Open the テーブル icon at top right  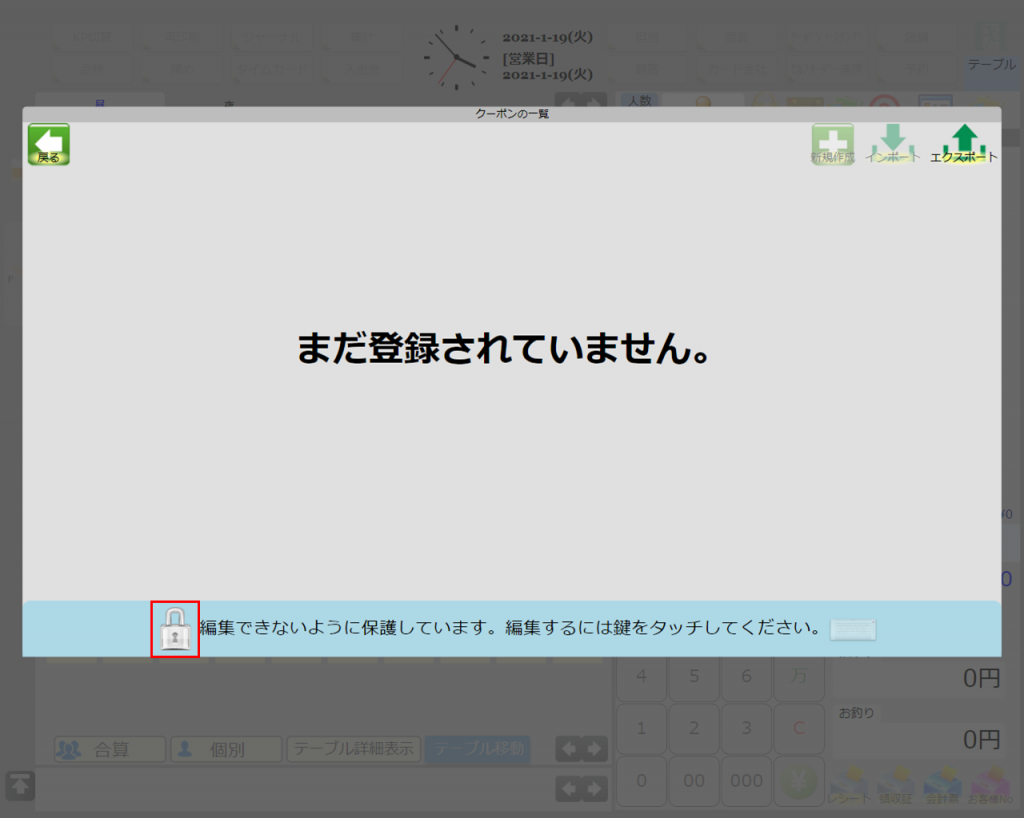[991, 50]
